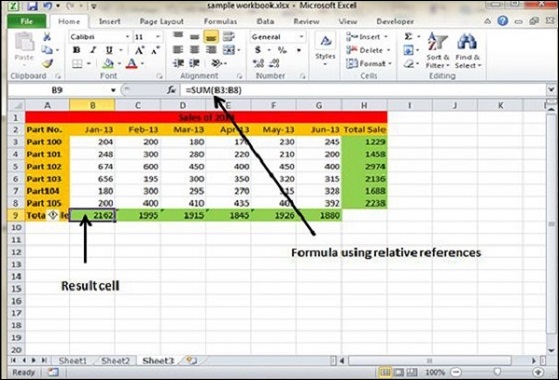The image size is (559, 380).
Task: Toggle Italic formatting
Action: pos(93,50)
